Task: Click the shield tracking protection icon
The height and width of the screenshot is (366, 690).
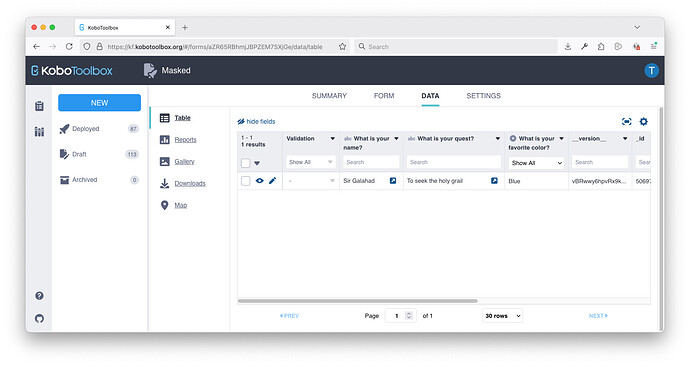Action: [x=87, y=47]
